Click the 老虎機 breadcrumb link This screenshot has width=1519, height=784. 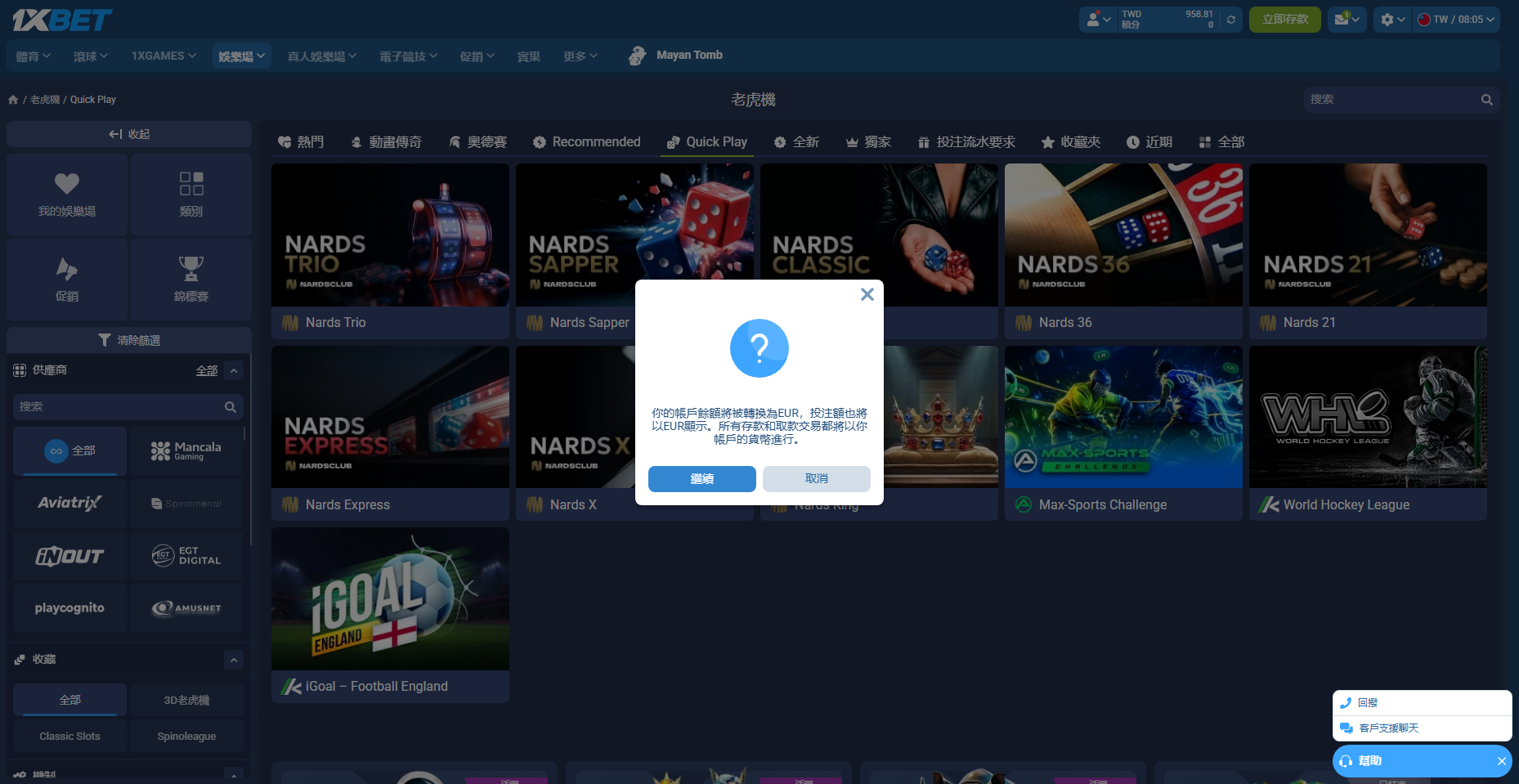(x=45, y=100)
